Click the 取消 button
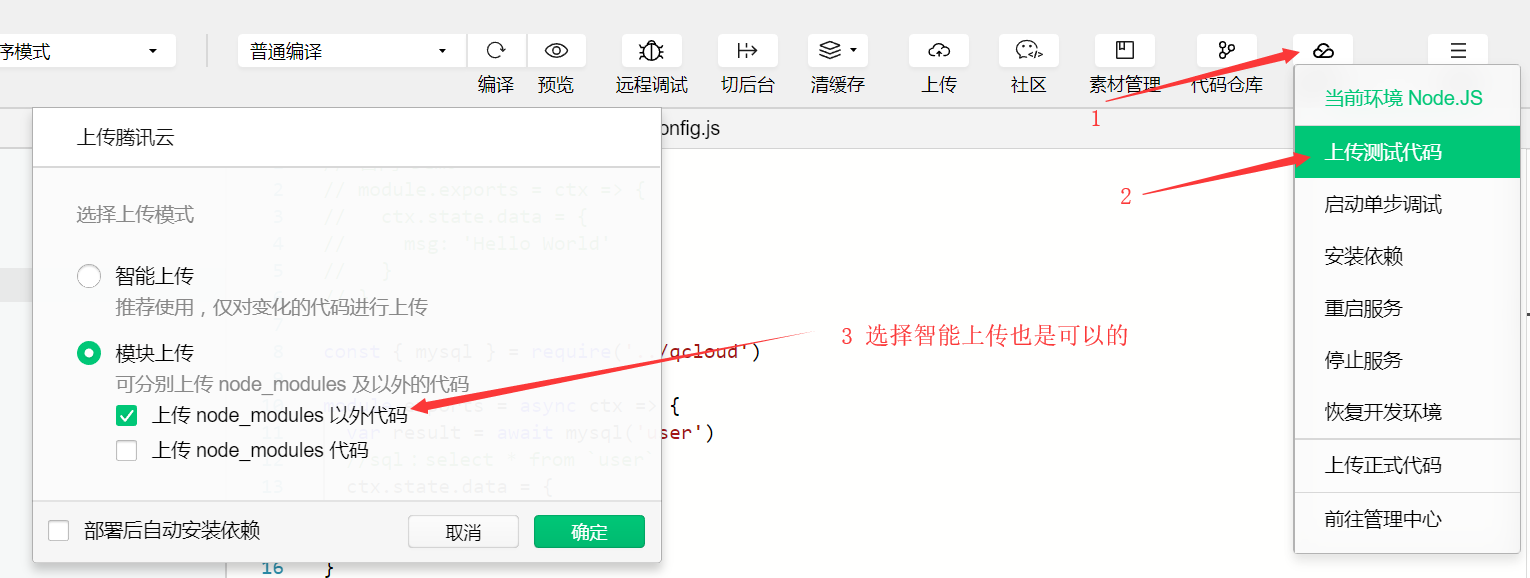The width and height of the screenshot is (1530, 578). click(x=463, y=532)
